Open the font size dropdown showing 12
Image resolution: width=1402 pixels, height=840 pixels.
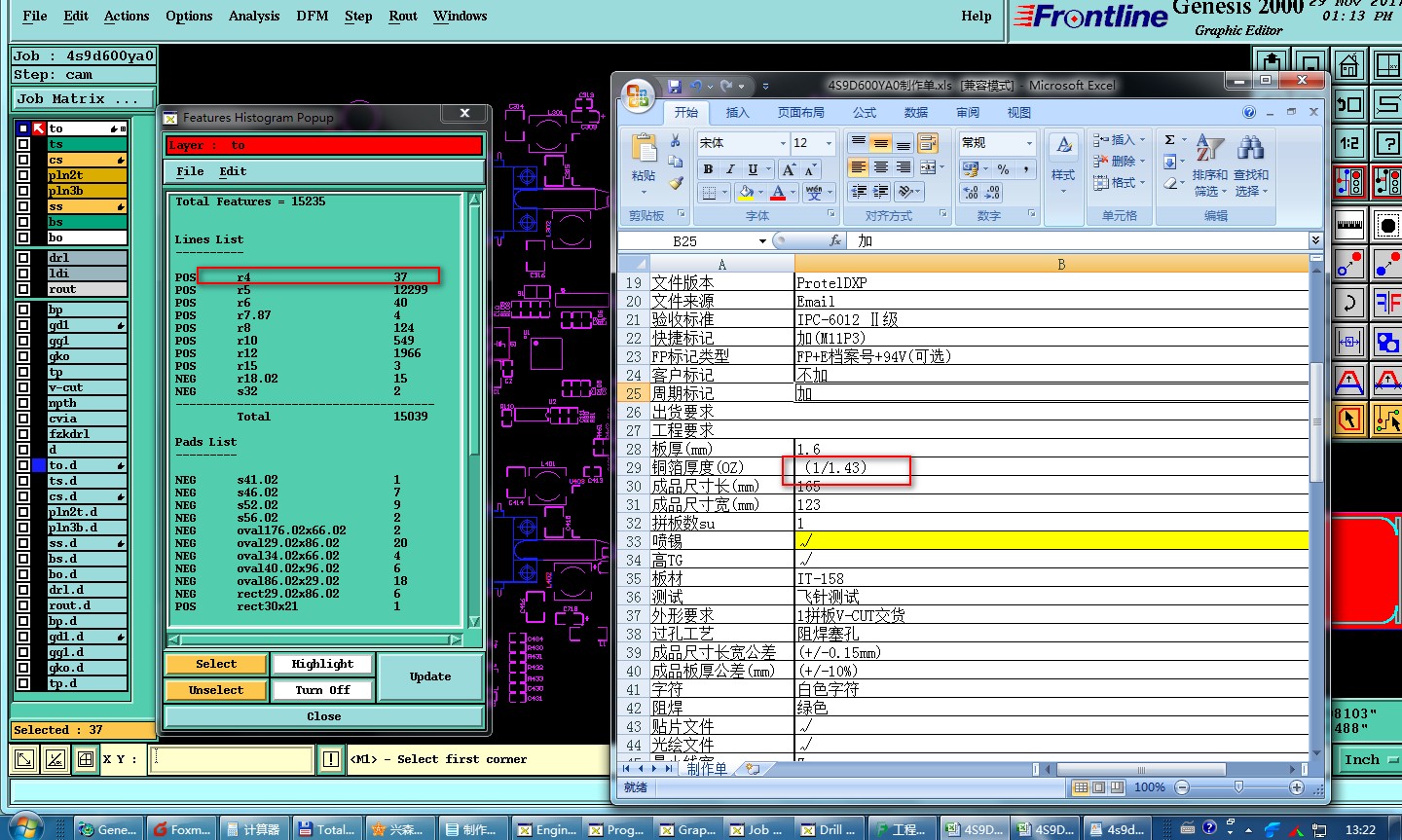click(x=830, y=143)
